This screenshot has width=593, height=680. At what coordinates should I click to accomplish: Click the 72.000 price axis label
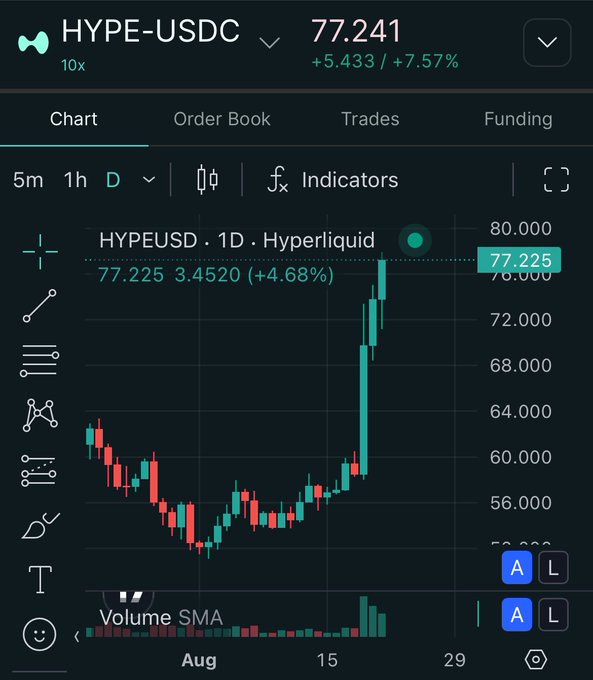[x=521, y=320]
